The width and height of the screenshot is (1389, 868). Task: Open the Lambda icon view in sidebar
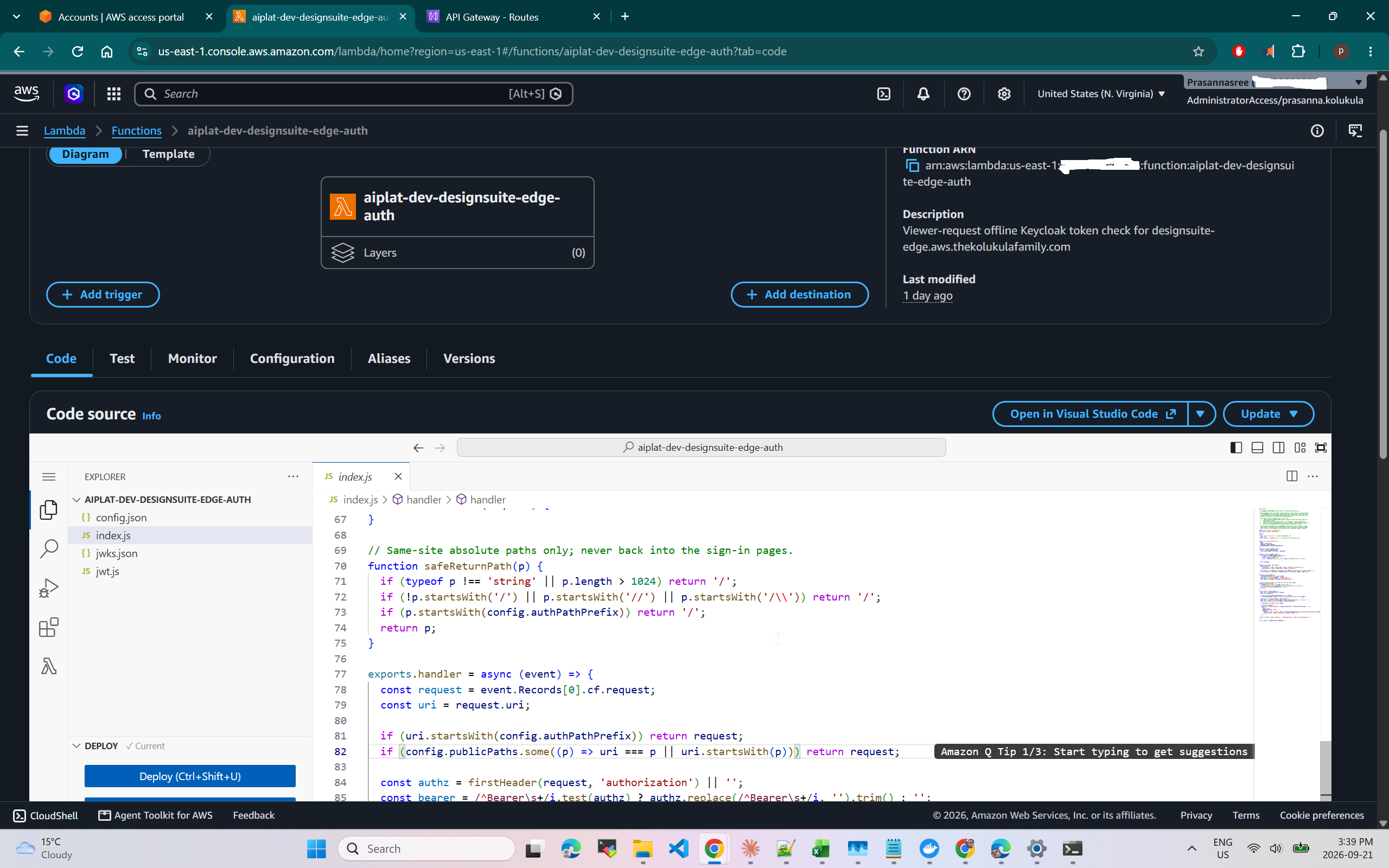click(x=49, y=666)
